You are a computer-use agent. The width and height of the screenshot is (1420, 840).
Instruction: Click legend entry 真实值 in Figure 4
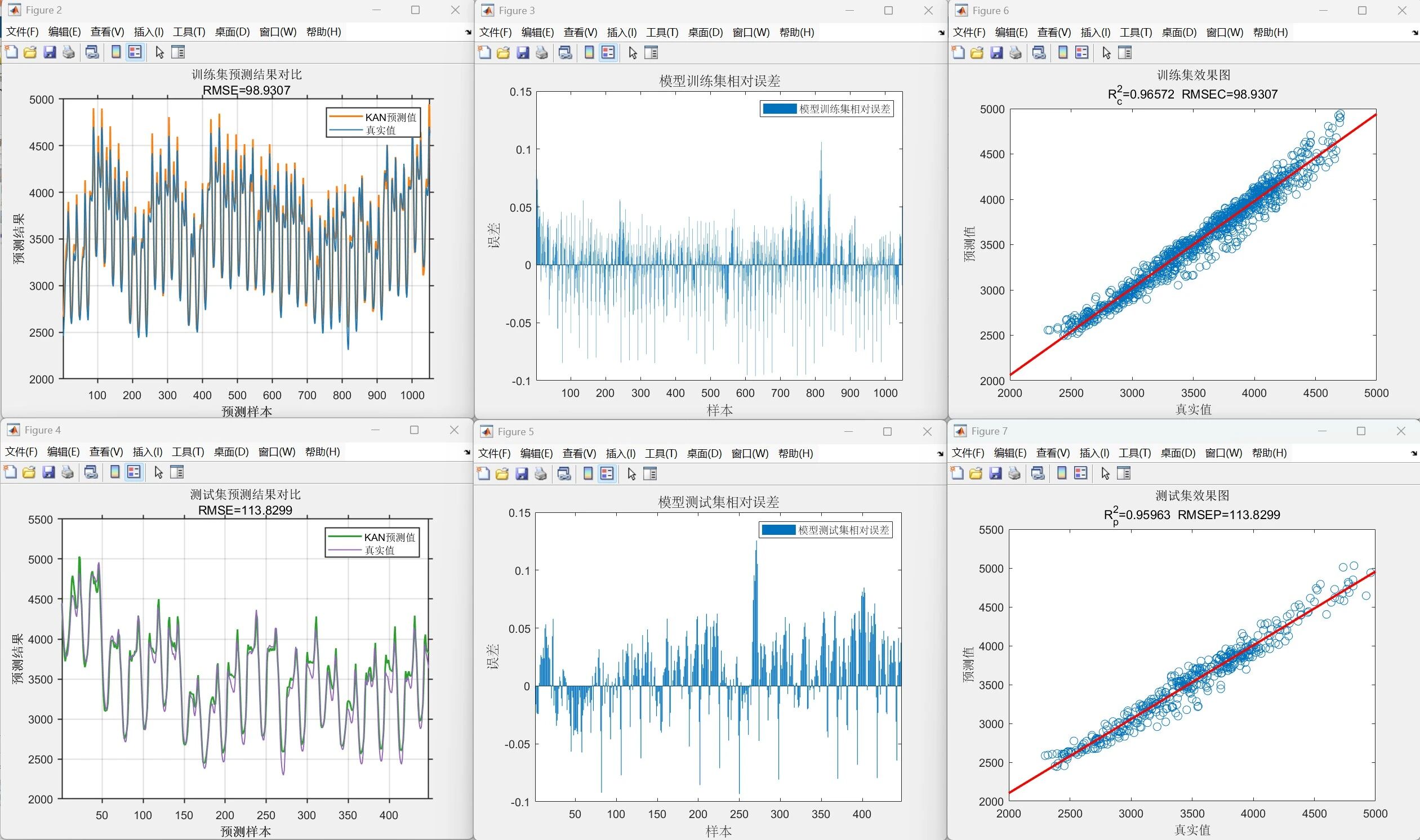tap(379, 550)
